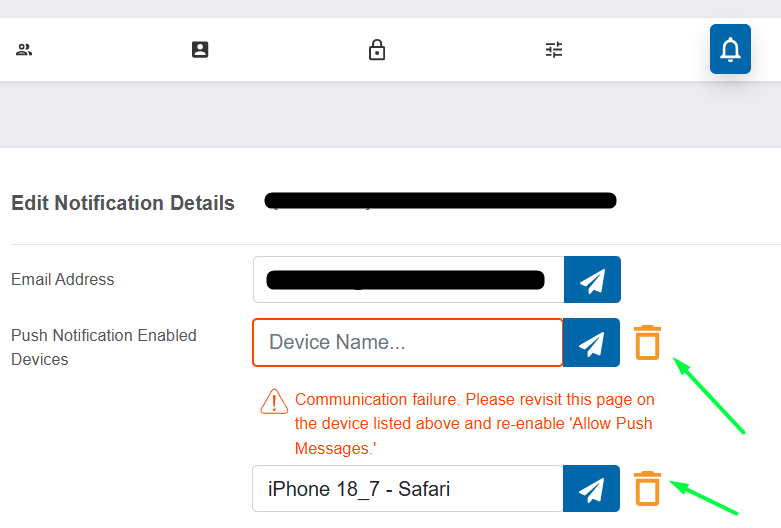Click the gray banner below the tab bar
The height and width of the screenshot is (528, 781).
pyautogui.click(x=390, y=115)
